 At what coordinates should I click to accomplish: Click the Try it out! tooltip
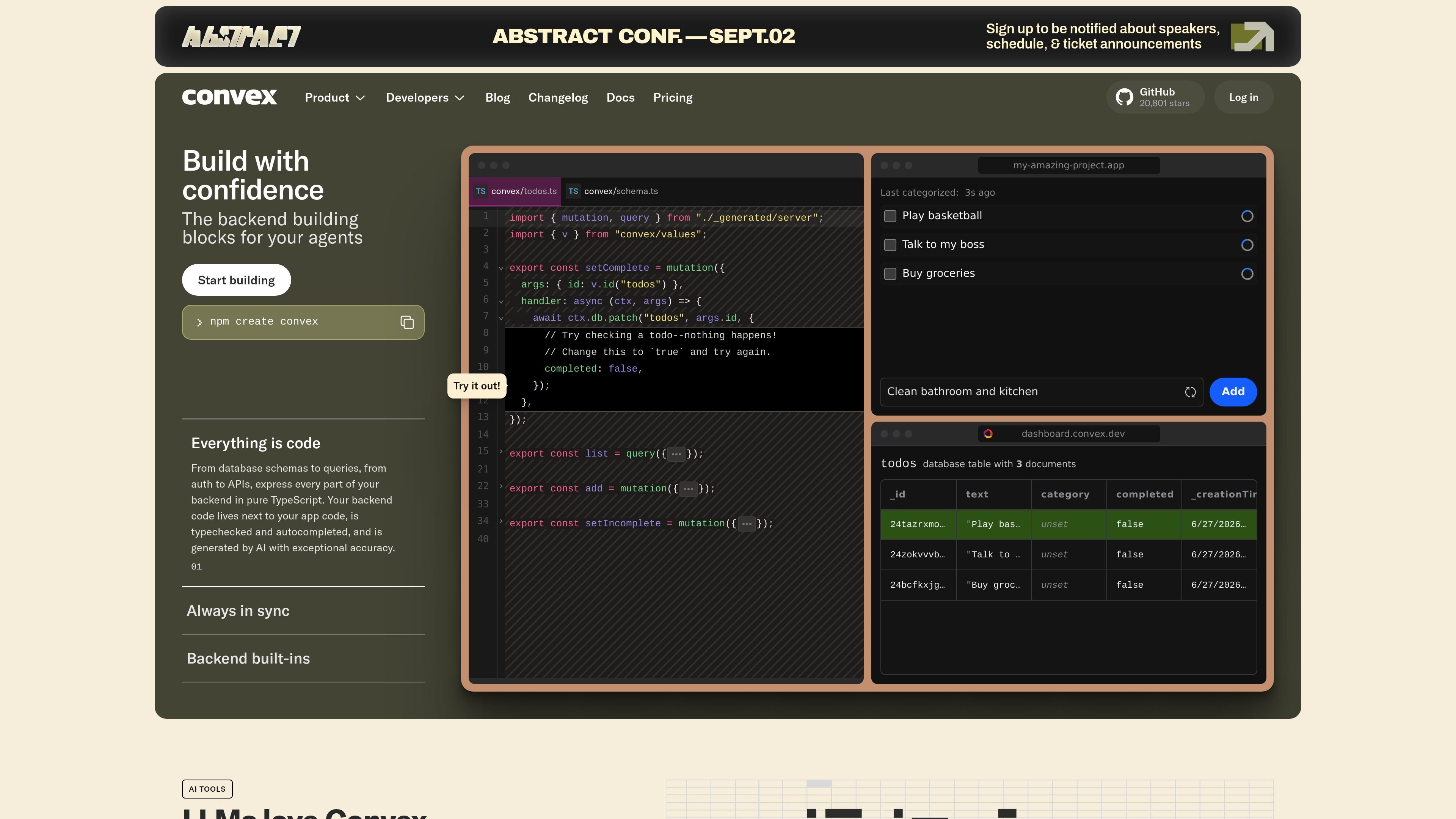click(x=477, y=386)
